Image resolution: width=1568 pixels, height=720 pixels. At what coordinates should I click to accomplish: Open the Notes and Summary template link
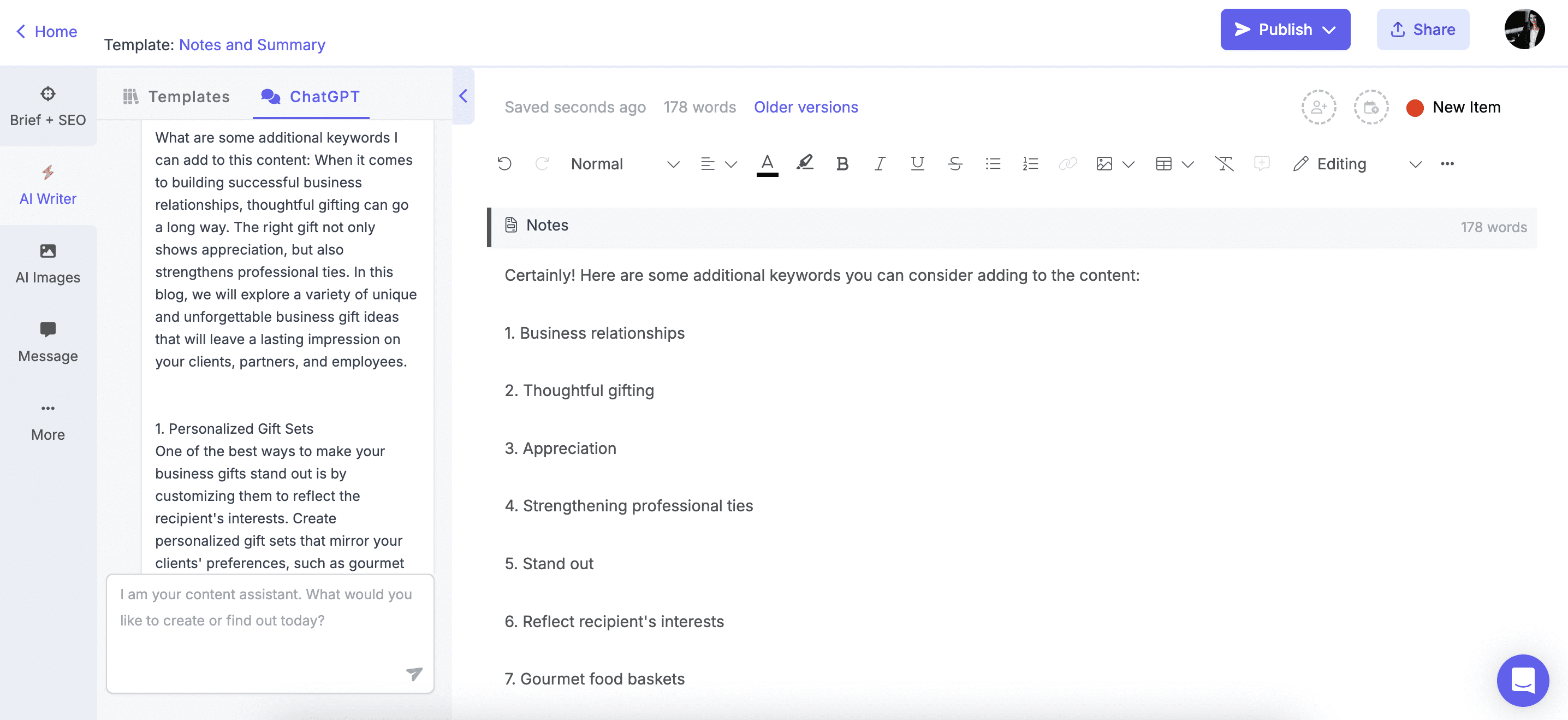(252, 44)
